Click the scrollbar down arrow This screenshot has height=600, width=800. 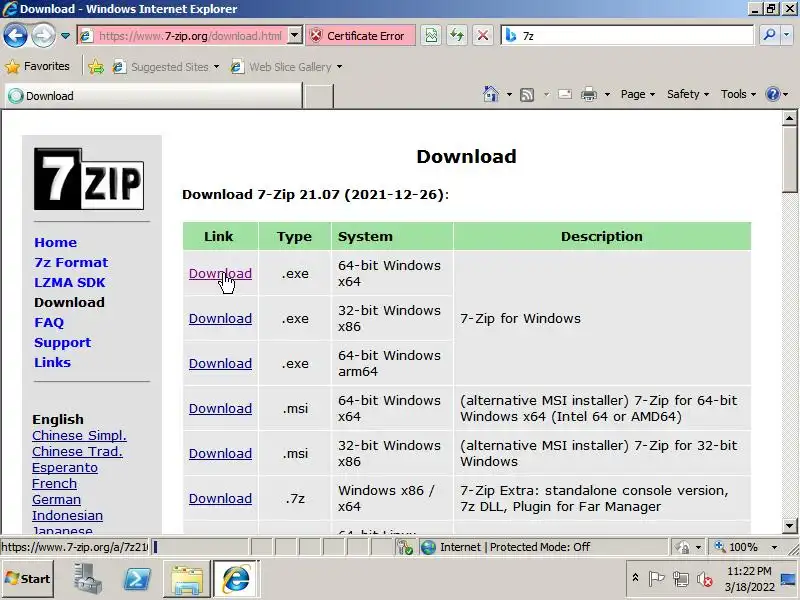(789, 526)
